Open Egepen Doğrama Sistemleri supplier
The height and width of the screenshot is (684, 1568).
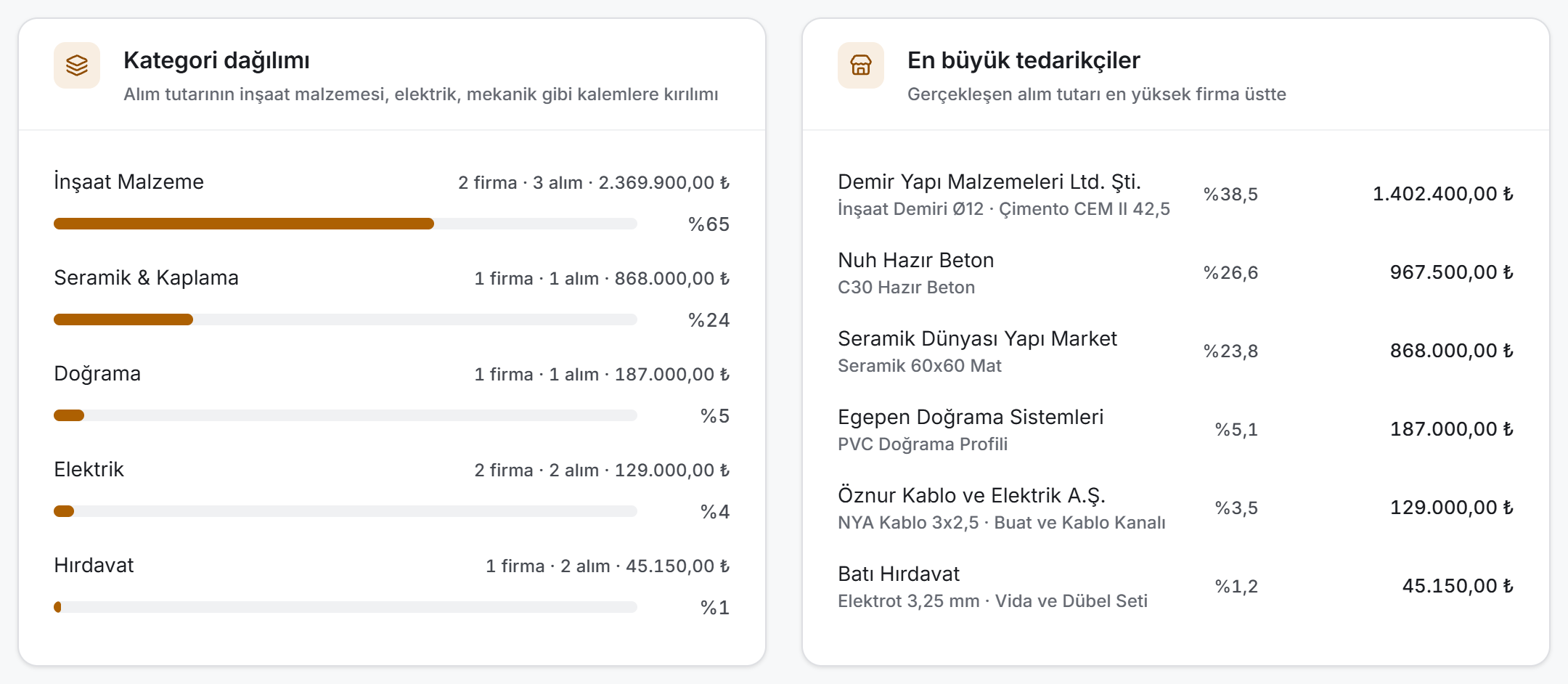[1176, 429]
